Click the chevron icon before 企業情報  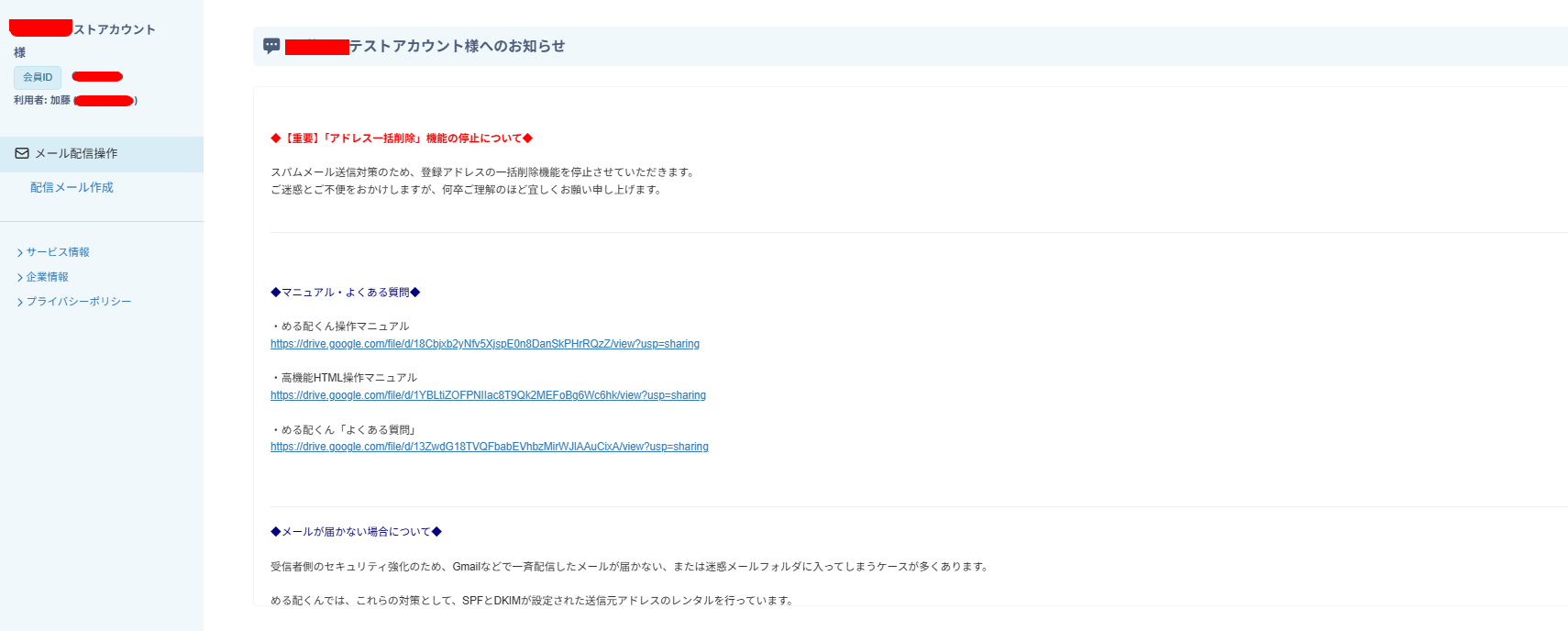(19, 277)
